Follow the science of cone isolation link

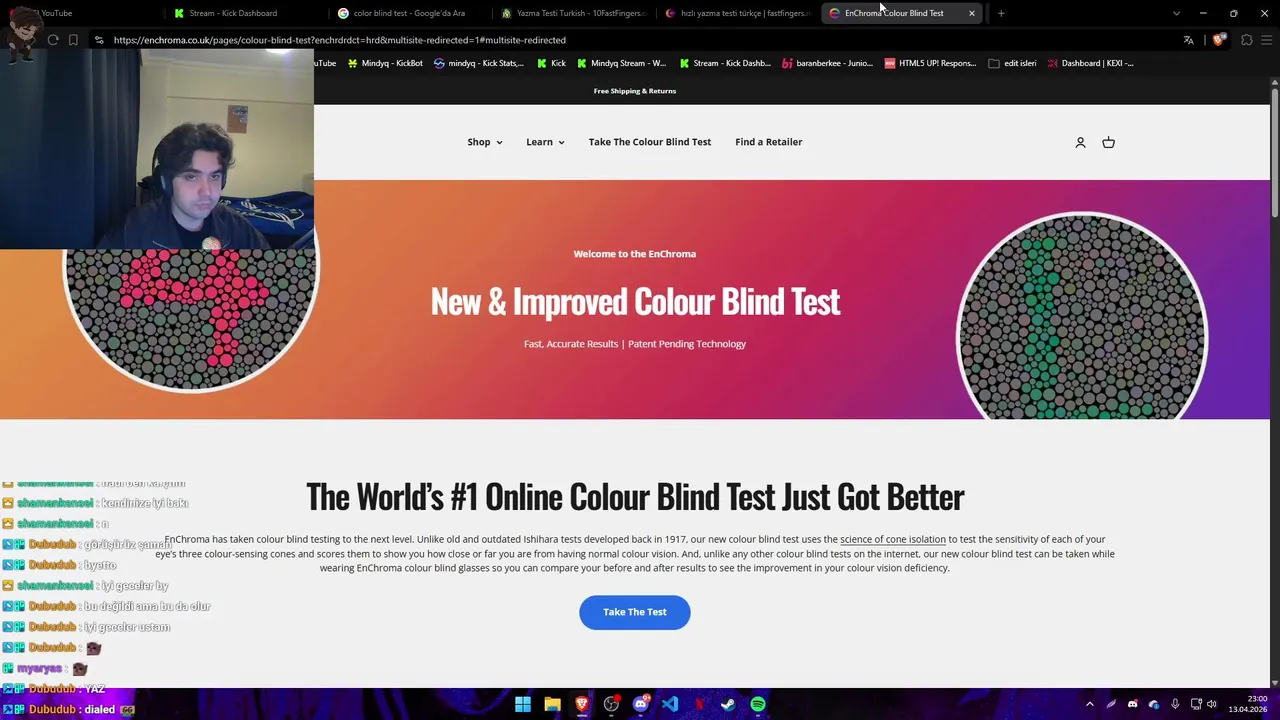(x=893, y=539)
